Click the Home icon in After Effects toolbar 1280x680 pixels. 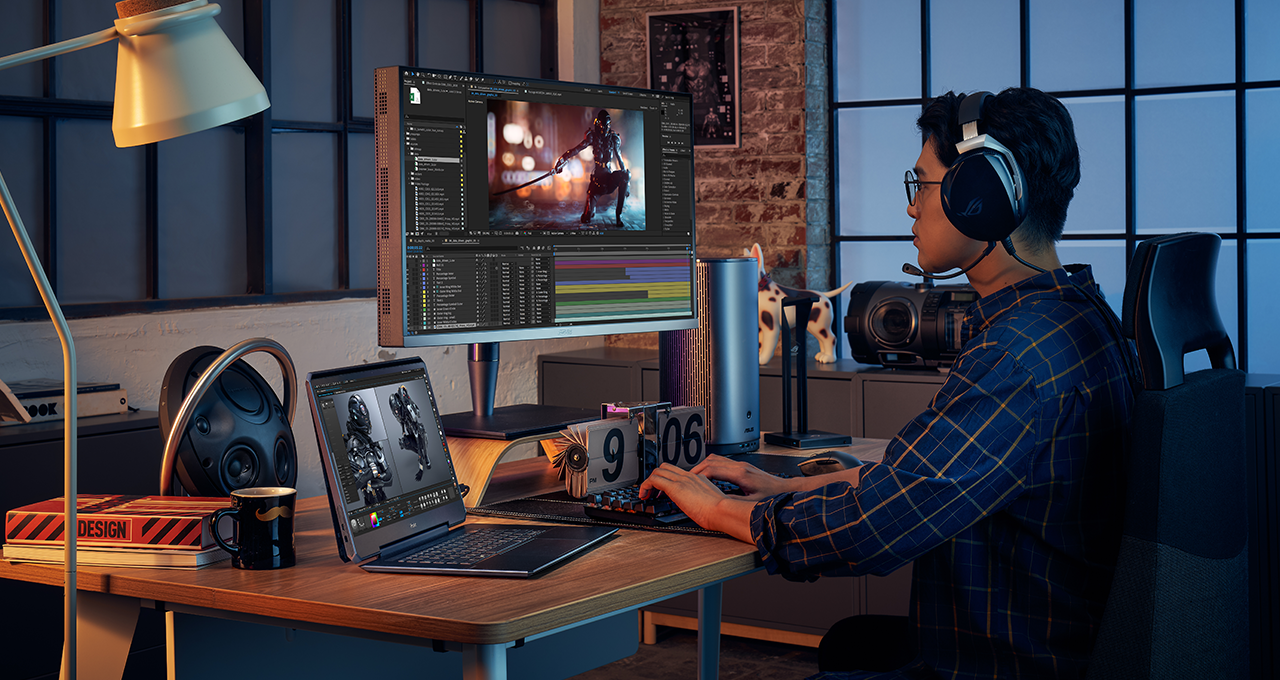[406, 74]
